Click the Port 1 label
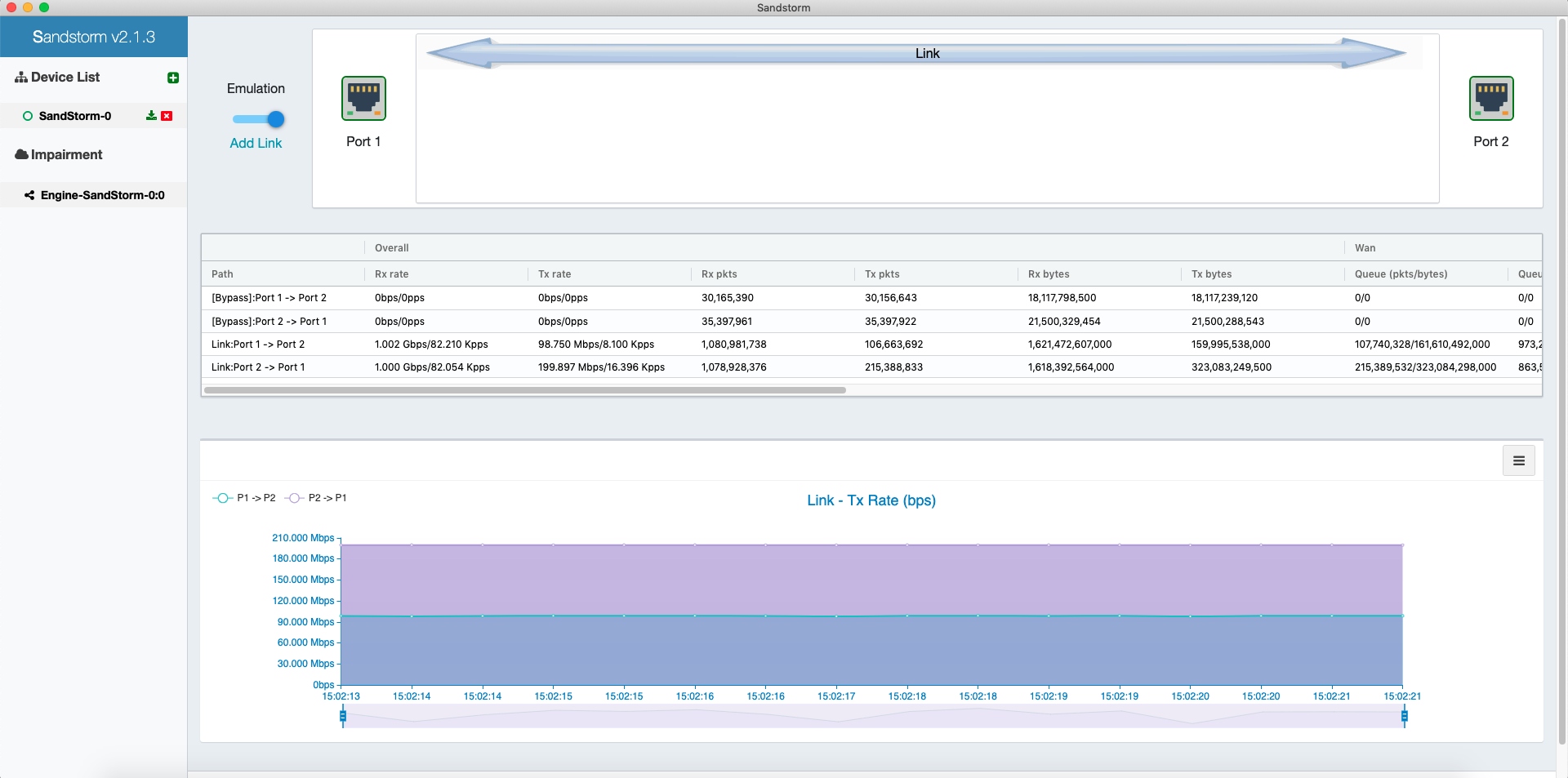This screenshot has height=778, width=1568. (363, 141)
